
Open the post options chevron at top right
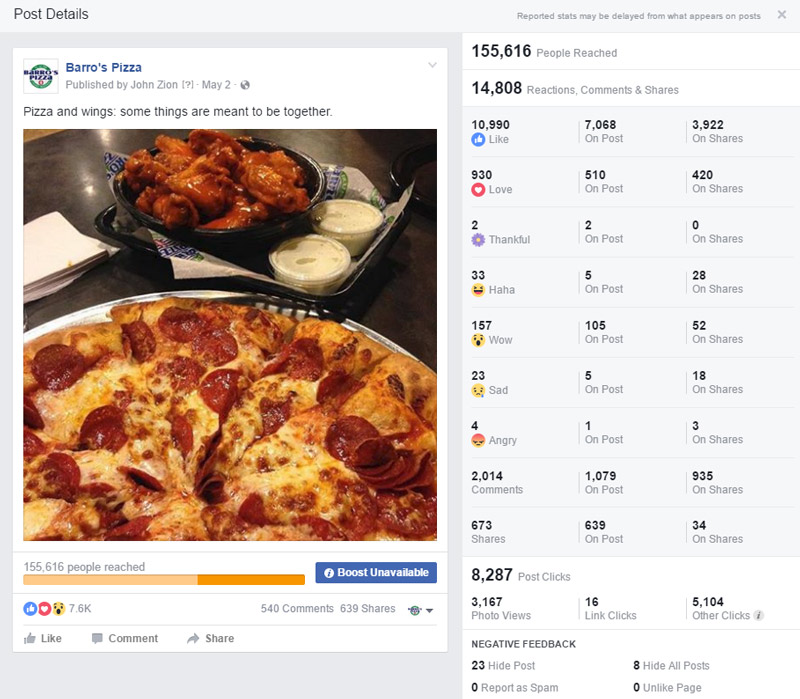[431, 65]
